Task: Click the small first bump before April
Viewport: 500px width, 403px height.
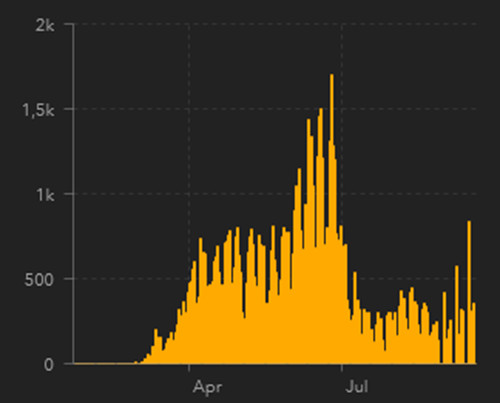Action: click(156, 346)
